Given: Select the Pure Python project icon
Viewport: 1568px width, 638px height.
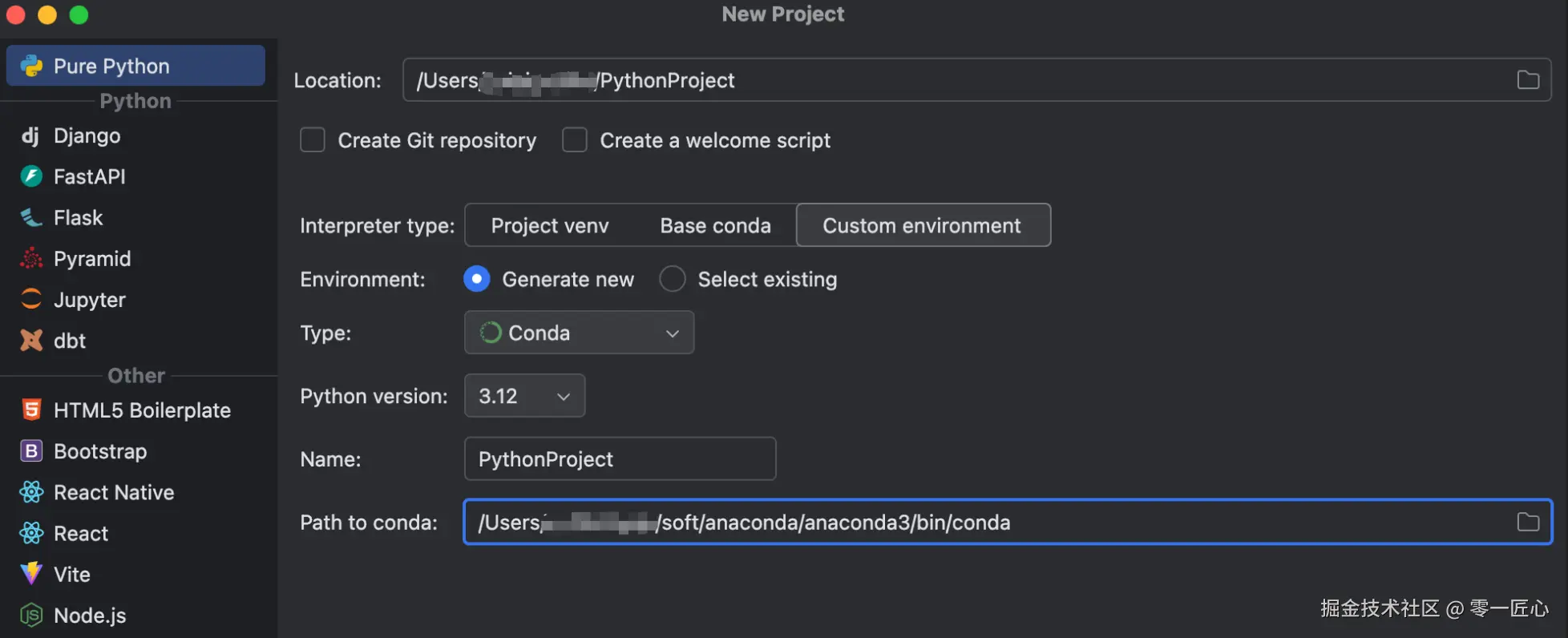Looking at the screenshot, I should 31,66.
